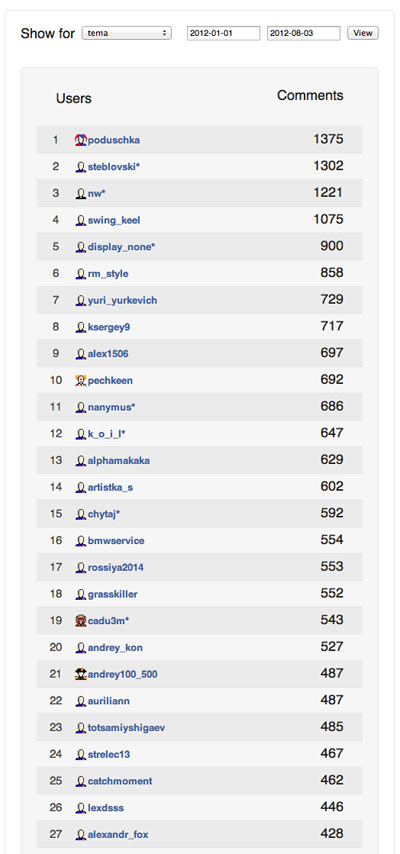The image size is (400, 854).
Task: Click the View button
Action: coord(363,33)
